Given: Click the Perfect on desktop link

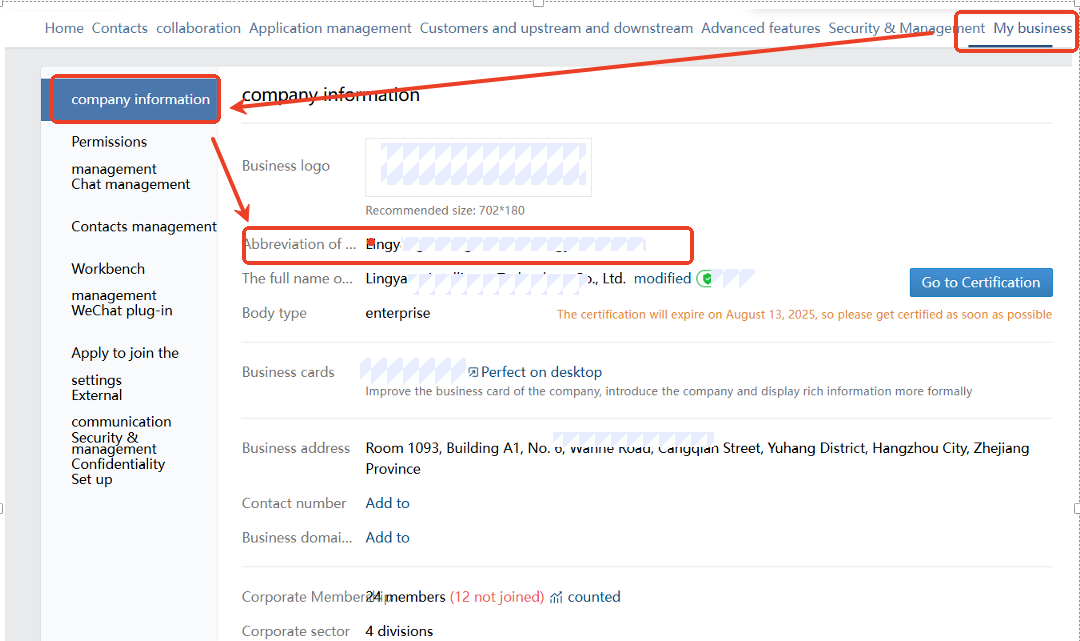Looking at the screenshot, I should [541, 372].
